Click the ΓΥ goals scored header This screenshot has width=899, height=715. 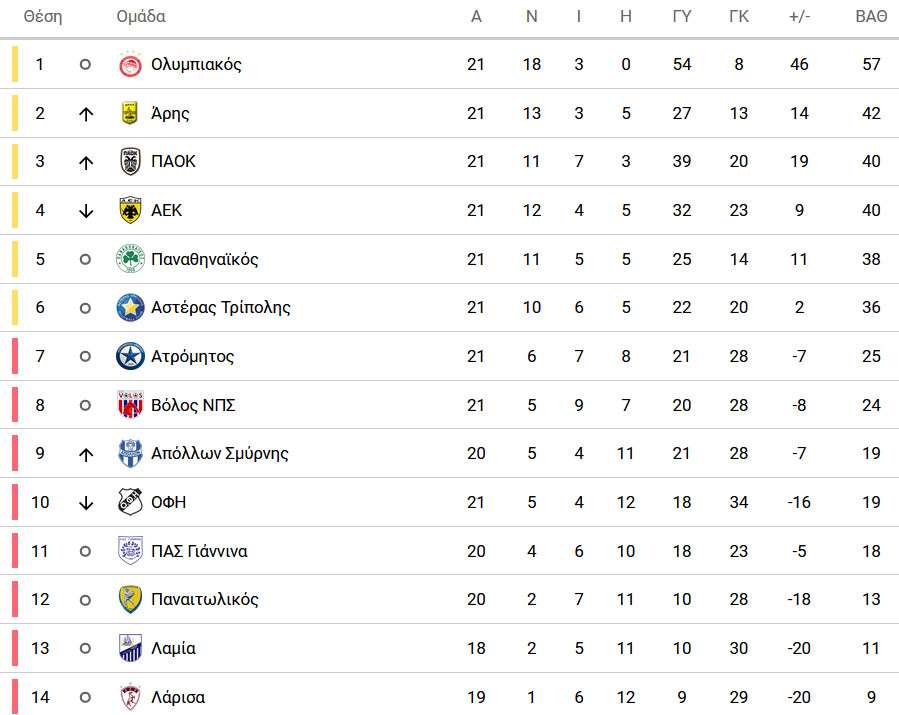click(x=682, y=17)
